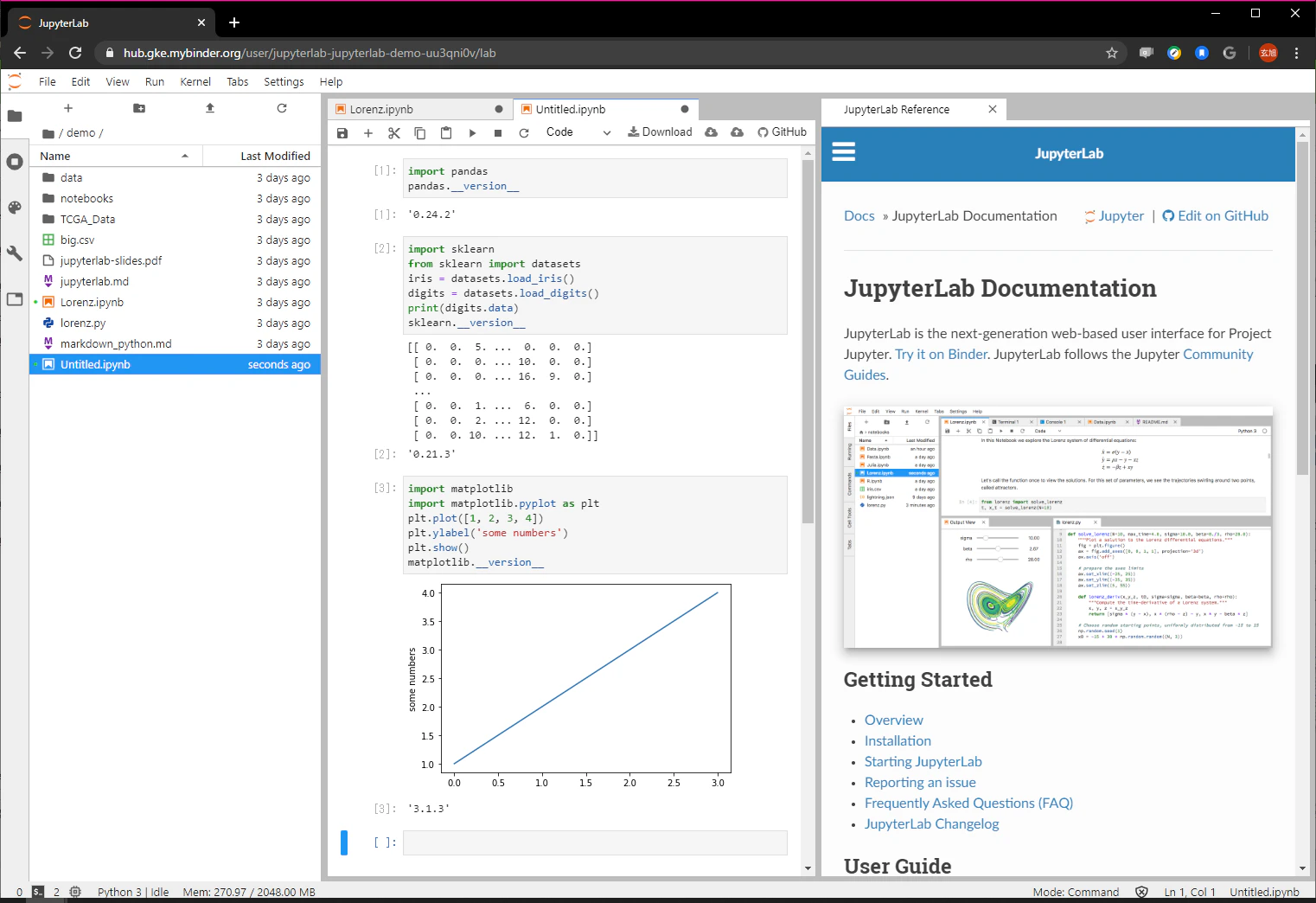Copy the selected cell with the notebook toolbar icon
This screenshot has width=1316, height=903.
click(420, 133)
